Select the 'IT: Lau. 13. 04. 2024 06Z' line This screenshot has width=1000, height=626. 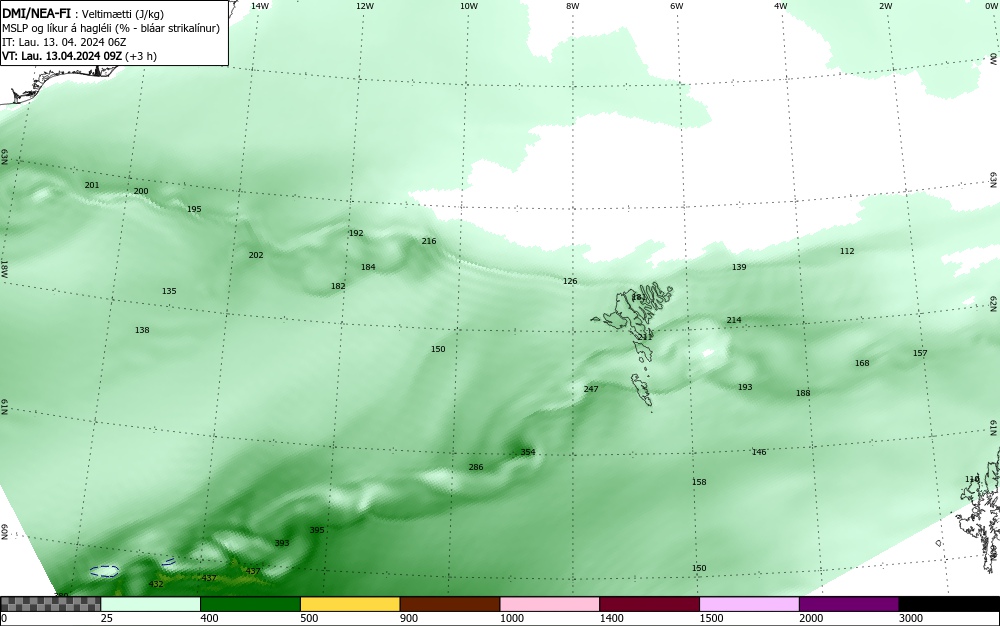point(64,42)
